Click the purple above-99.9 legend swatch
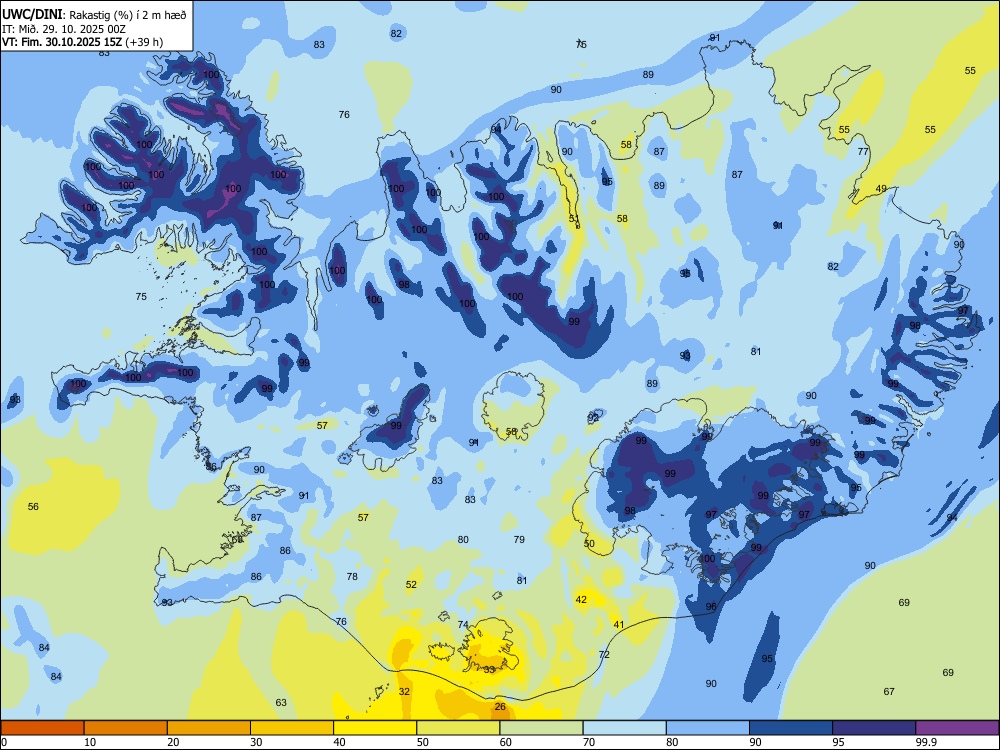 pyautogui.click(x=957, y=728)
